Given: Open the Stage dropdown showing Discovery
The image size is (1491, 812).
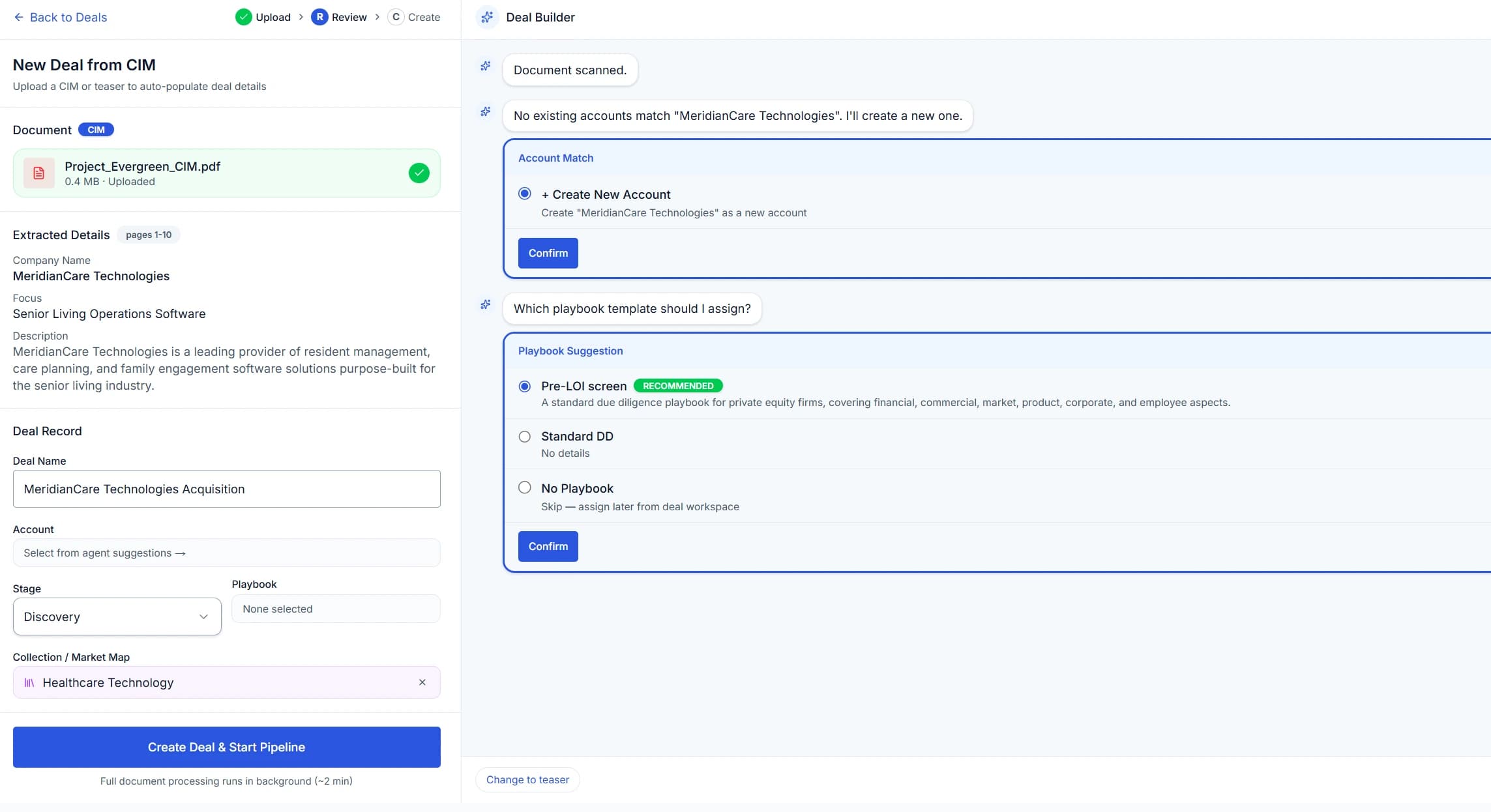Looking at the screenshot, I should [117, 616].
